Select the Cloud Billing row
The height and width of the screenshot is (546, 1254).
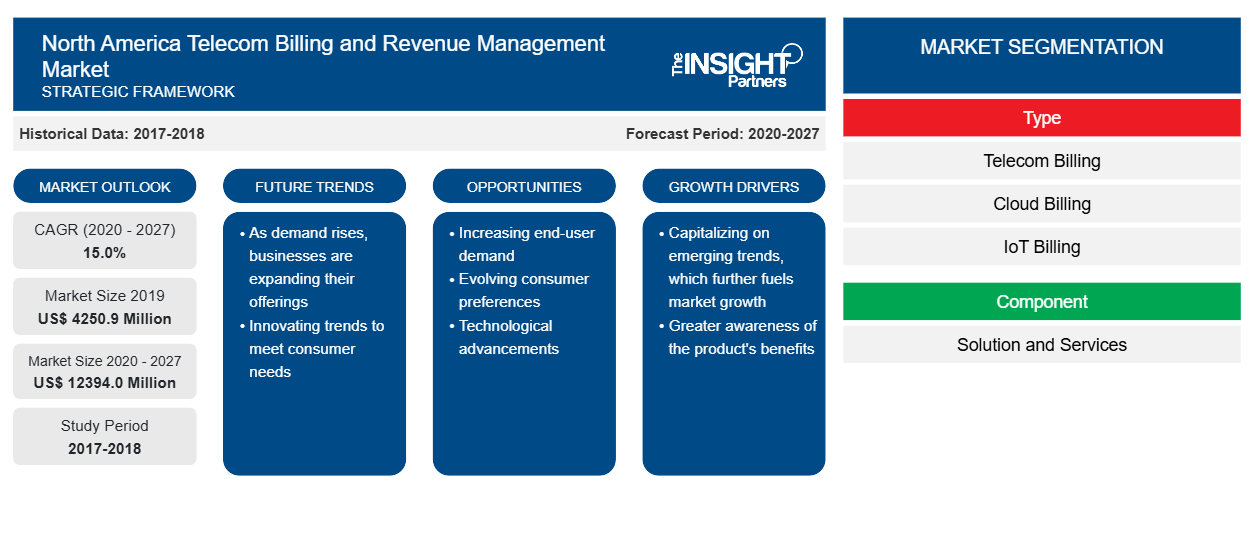(1042, 204)
